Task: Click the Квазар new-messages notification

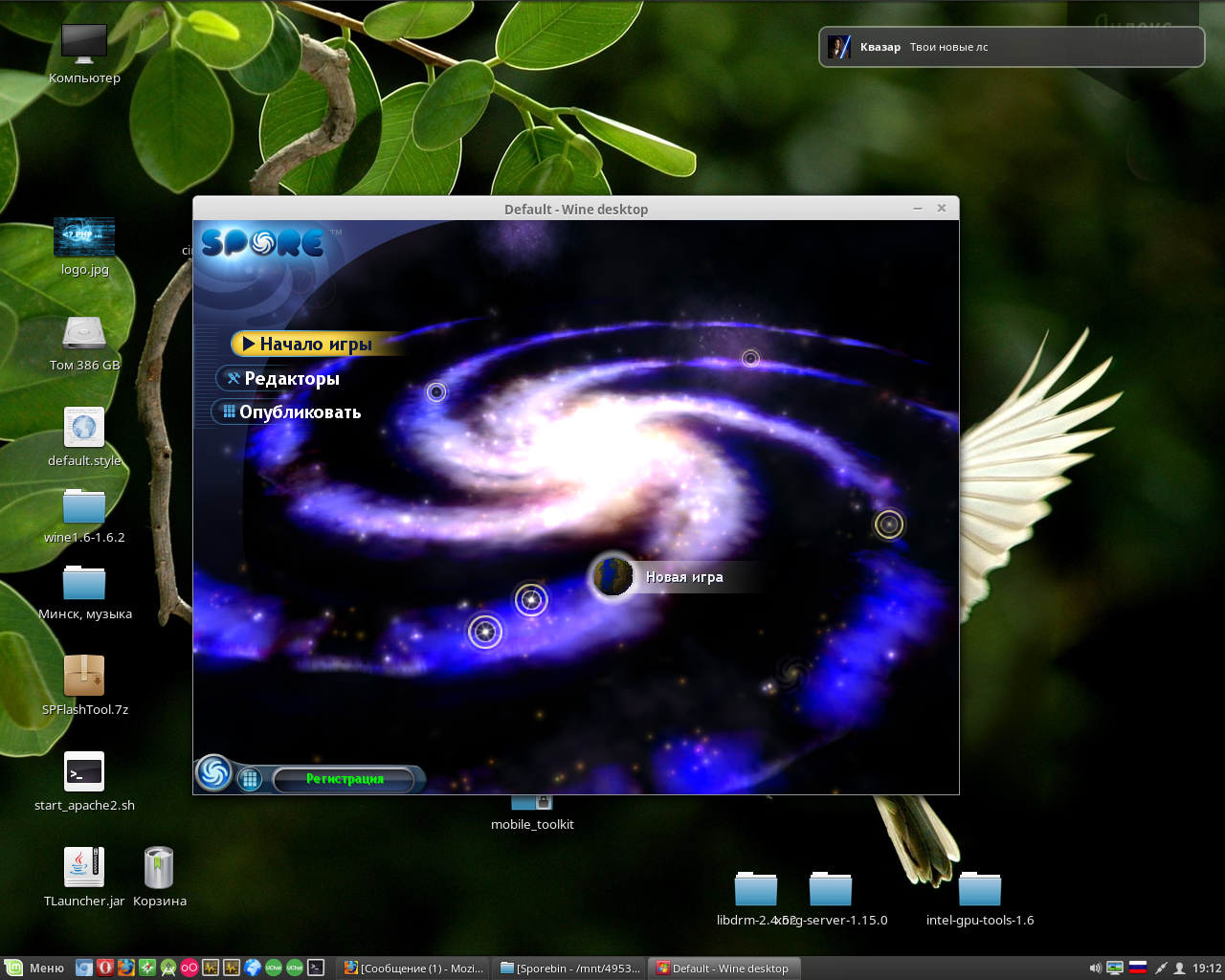Action: pos(1012,47)
